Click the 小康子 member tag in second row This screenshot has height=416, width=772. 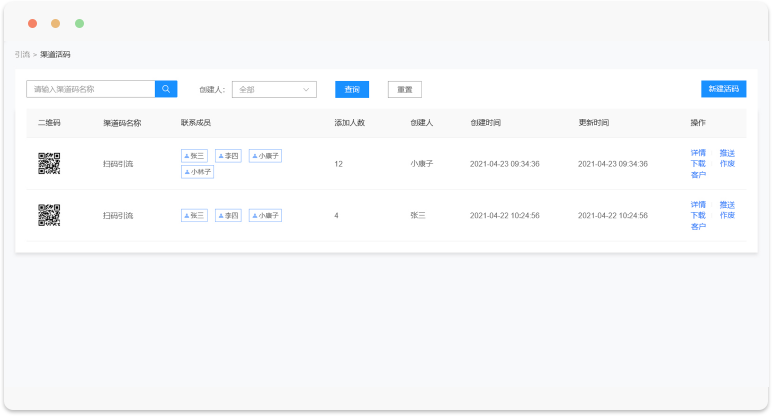click(265, 215)
